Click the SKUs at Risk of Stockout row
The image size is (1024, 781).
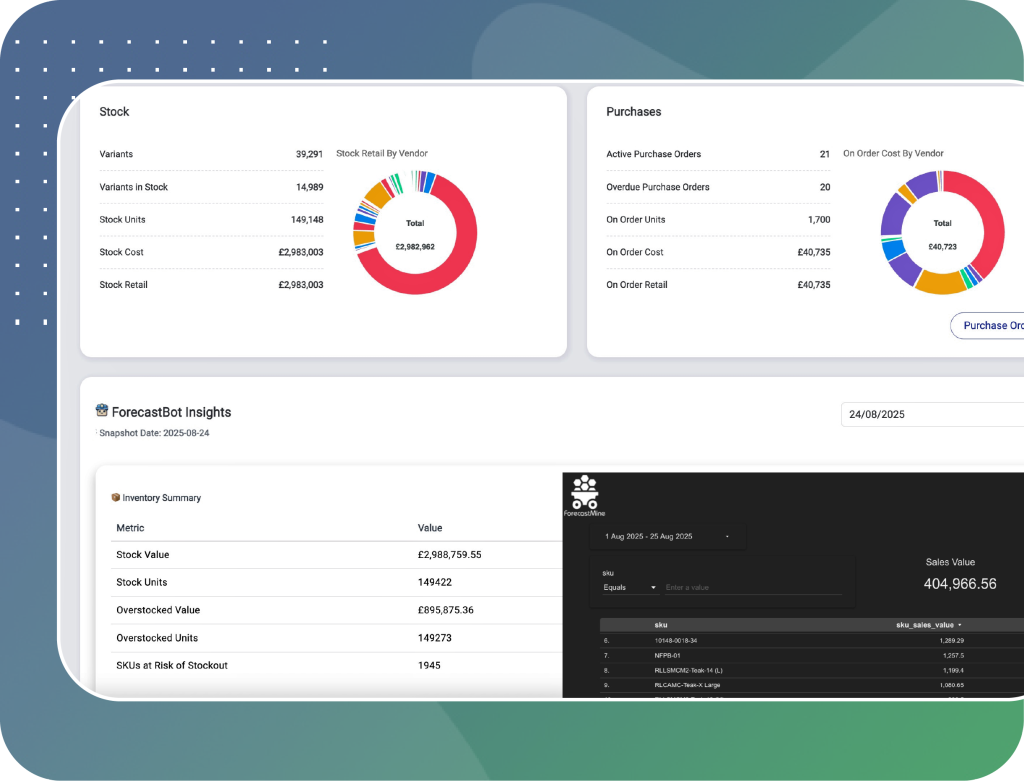click(x=336, y=665)
